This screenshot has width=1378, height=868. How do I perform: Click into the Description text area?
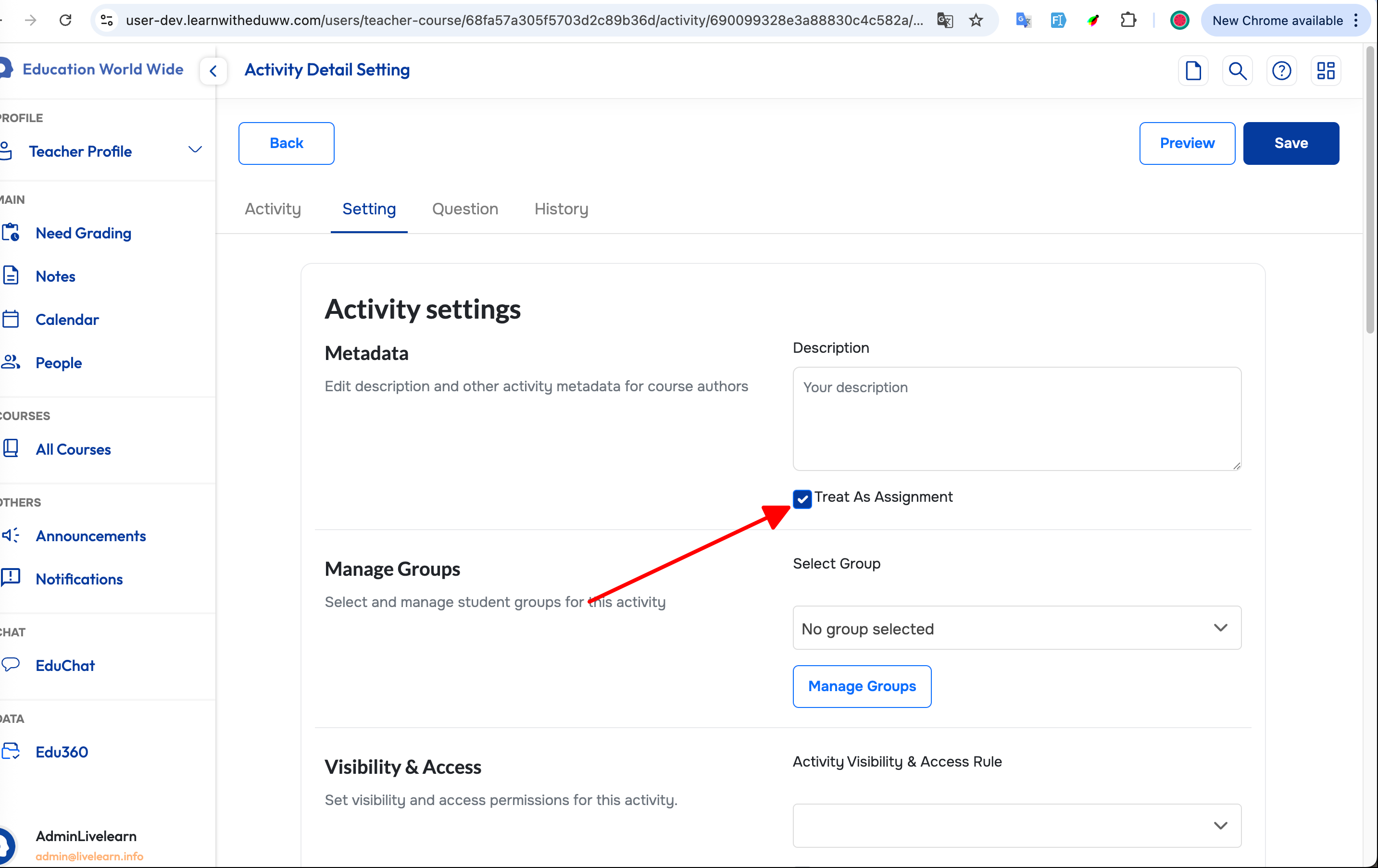[x=1016, y=419]
